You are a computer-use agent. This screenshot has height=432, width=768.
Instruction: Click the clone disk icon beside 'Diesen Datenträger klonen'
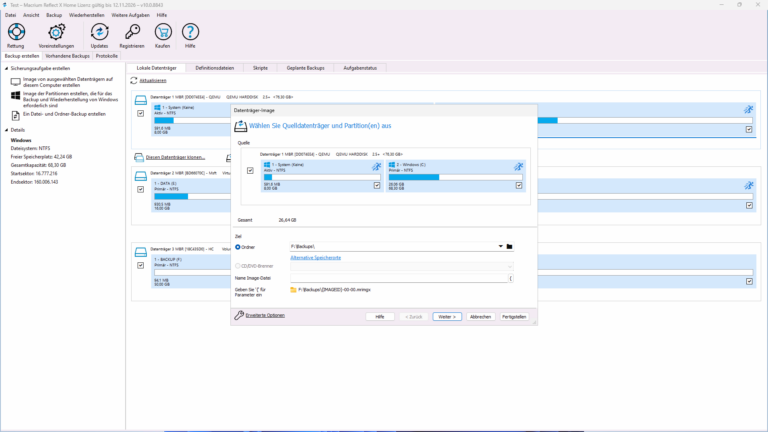tap(139, 157)
